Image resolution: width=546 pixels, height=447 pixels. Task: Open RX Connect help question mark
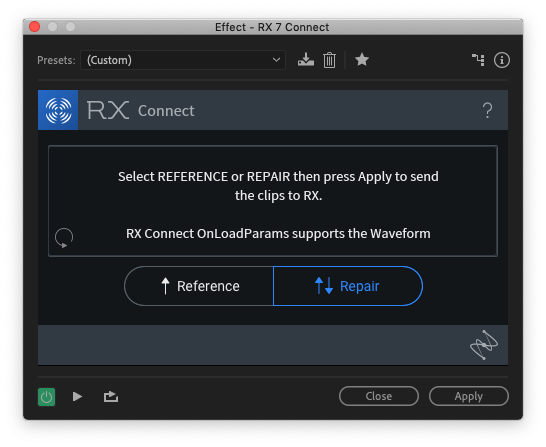(x=488, y=110)
